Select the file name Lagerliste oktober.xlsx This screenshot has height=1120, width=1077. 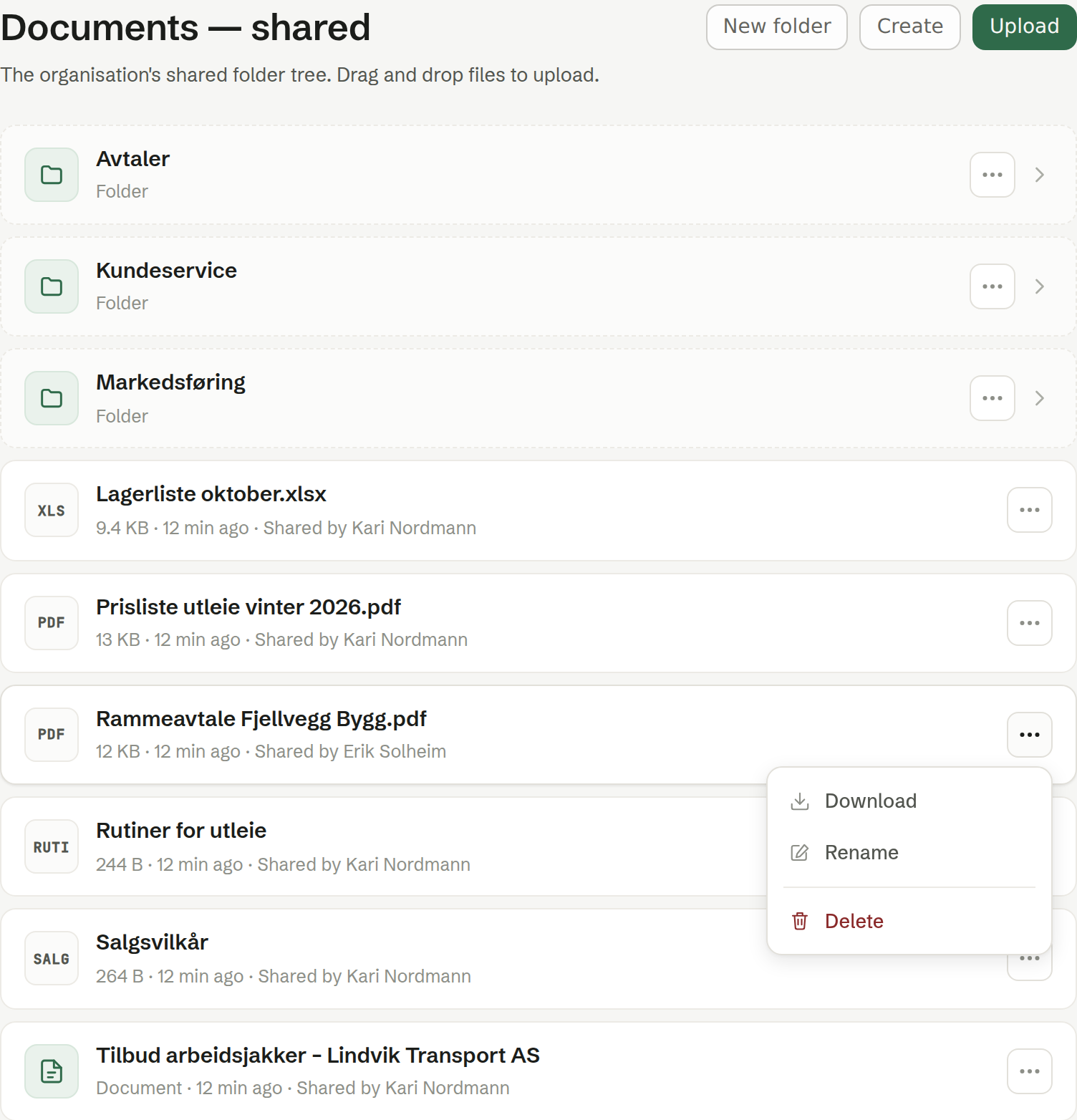coord(211,494)
